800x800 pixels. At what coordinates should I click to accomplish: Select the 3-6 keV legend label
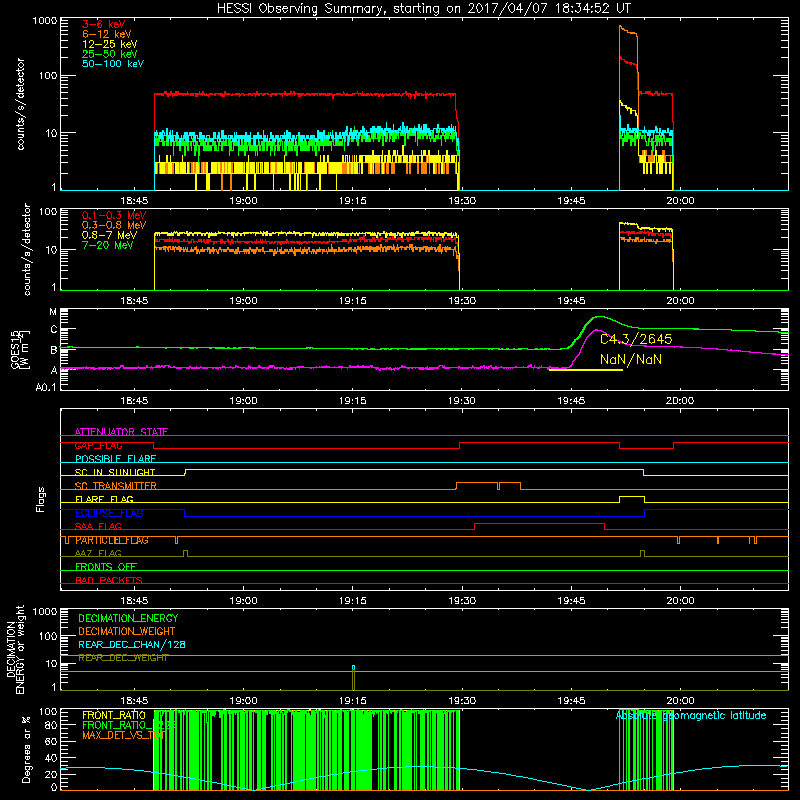pos(104,24)
